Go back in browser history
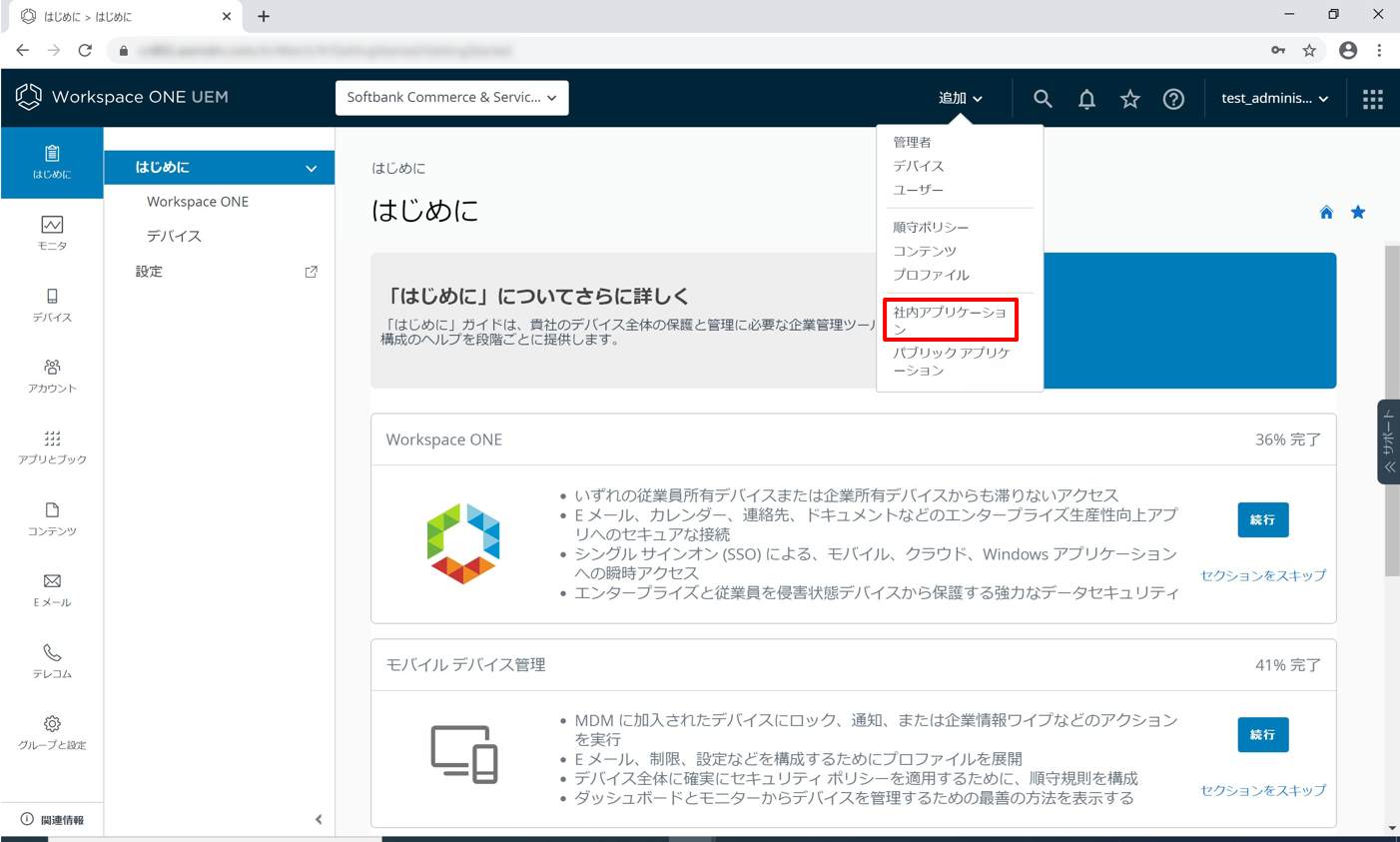1400x842 pixels. click(22, 50)
